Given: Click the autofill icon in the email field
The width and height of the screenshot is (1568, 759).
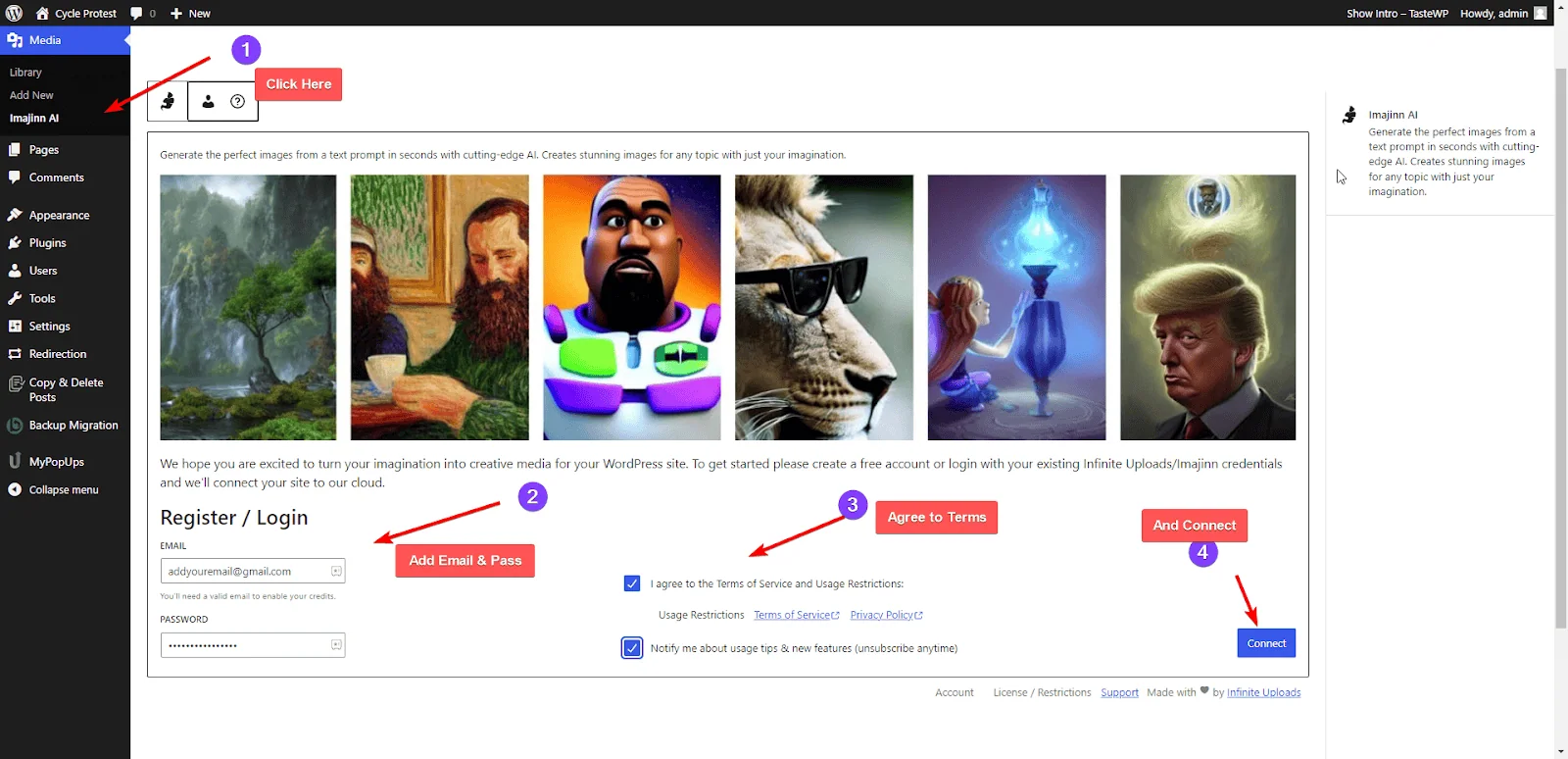Looking at the screenshot, I should 336,571.
